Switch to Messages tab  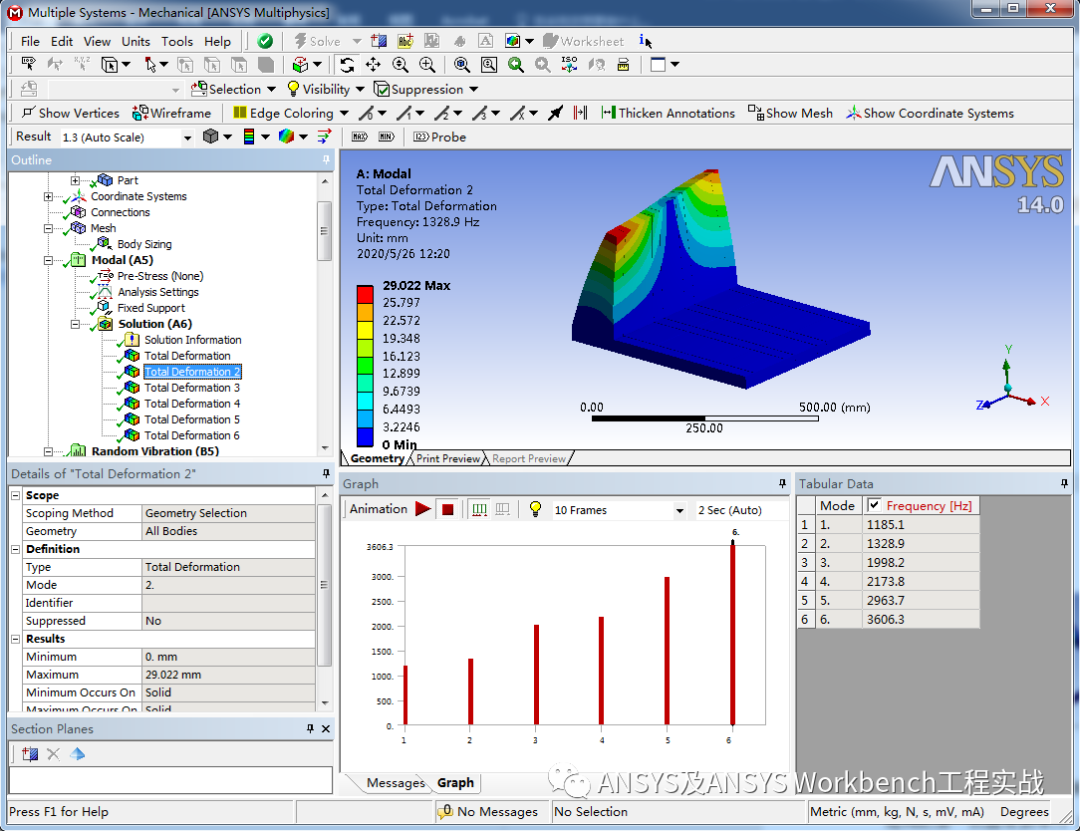pyautogui.click(x=395, y=783)
